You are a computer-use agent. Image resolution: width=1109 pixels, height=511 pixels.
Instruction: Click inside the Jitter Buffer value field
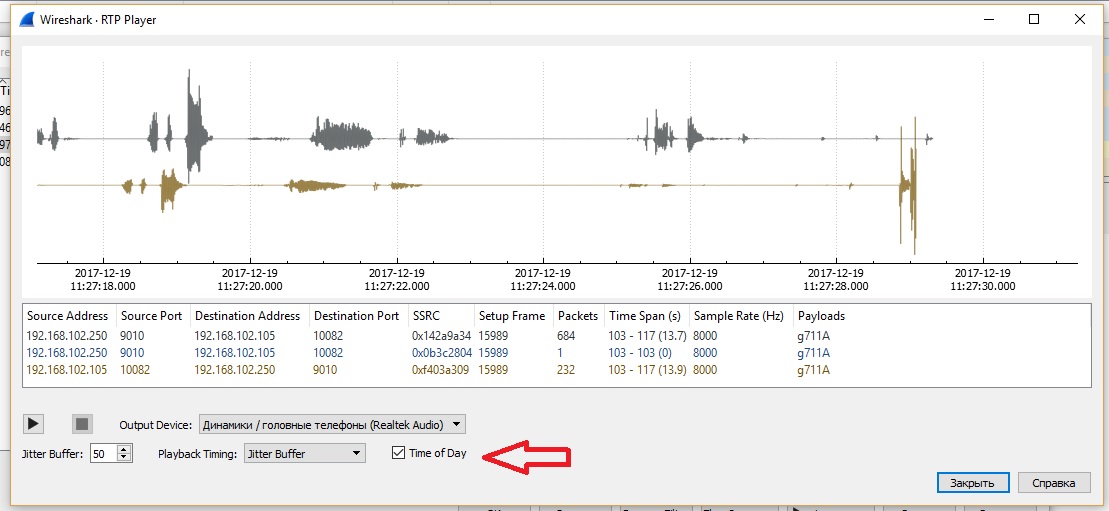[x=102, y=453]
